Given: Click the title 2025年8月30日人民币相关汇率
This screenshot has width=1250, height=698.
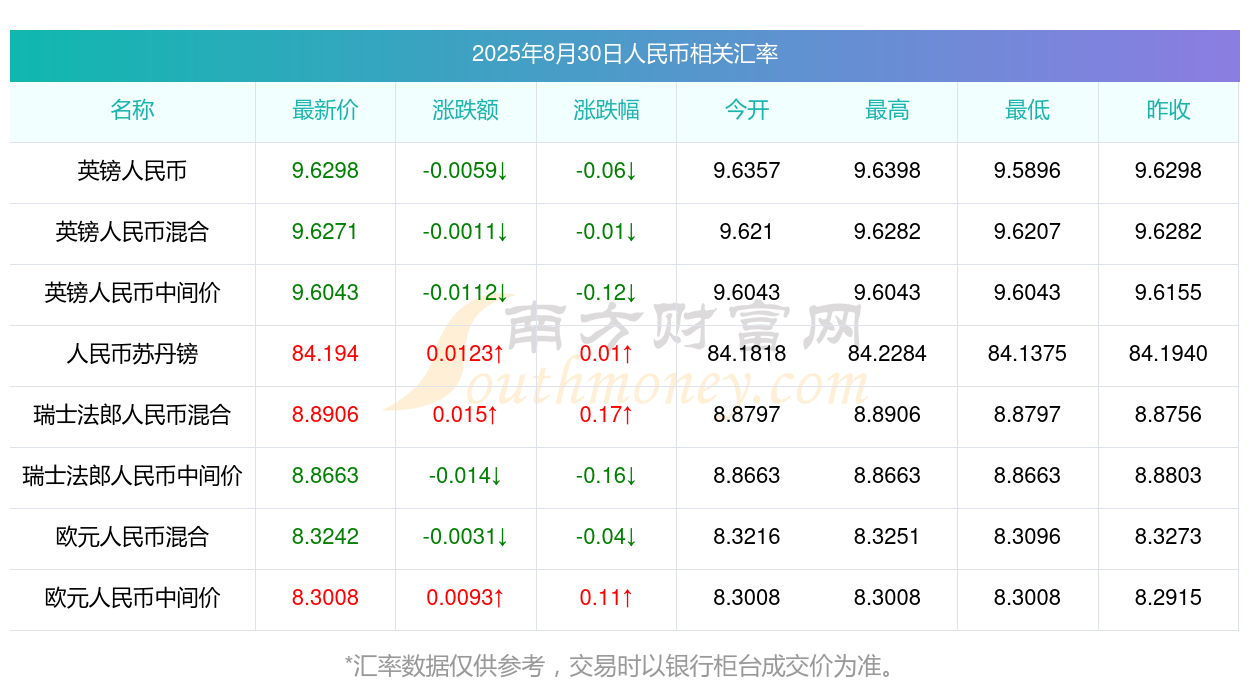Looking at the screenshot, I should pyautogui.click(x=624, y=54).
